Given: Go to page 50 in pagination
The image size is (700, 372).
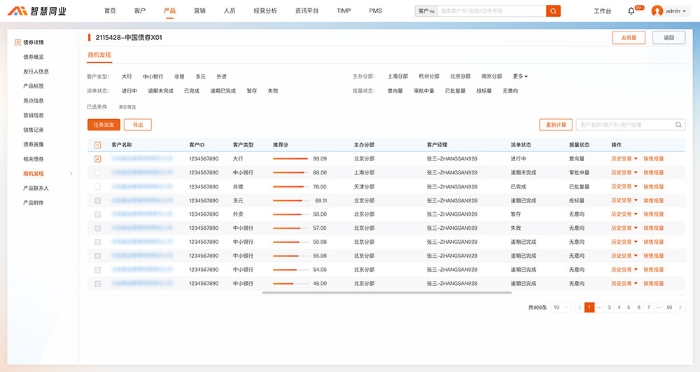Looking at the screenshot, I should coord(669,307).
